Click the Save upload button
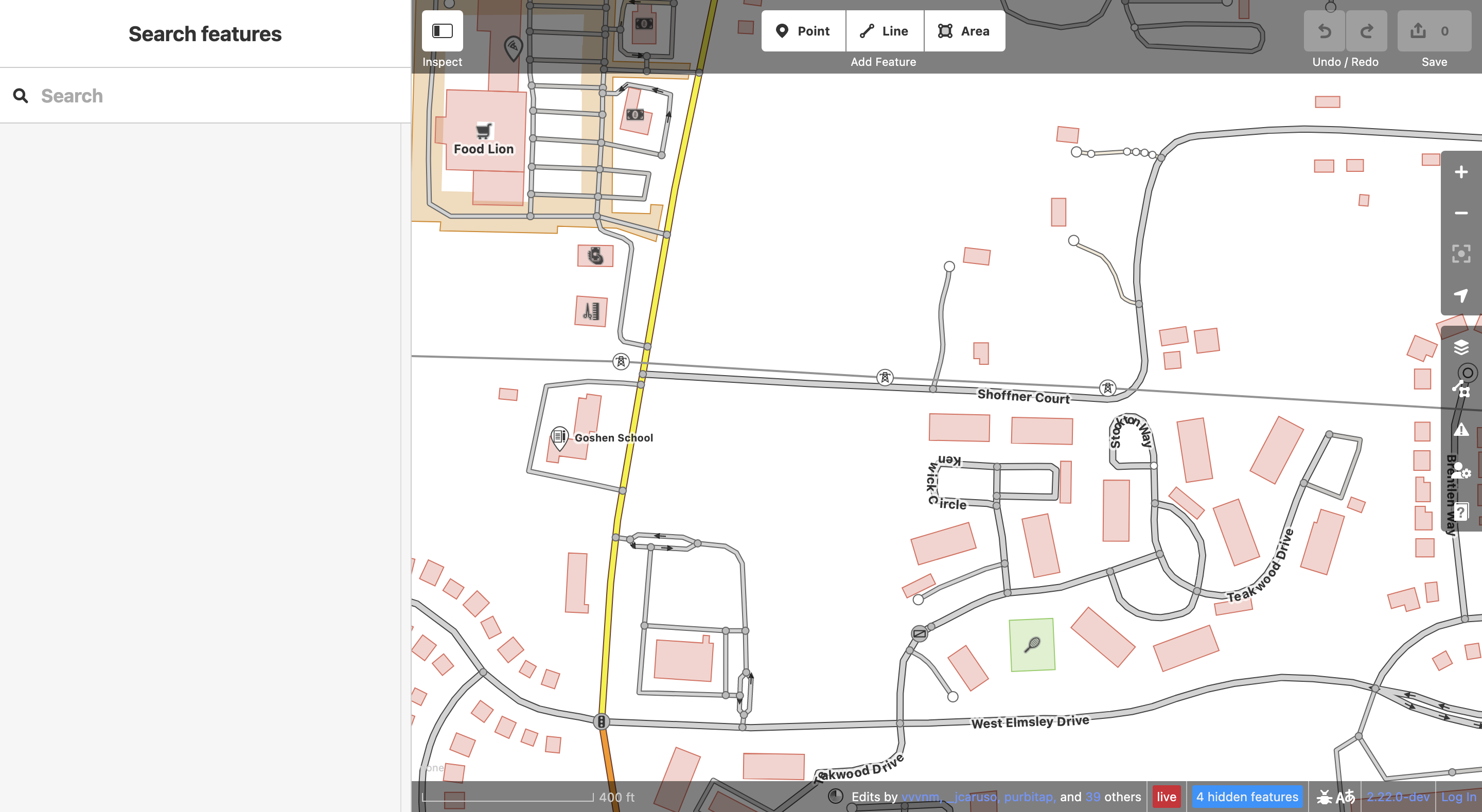The width and height of the screenshot is (1482, 812). tap(1433, 31)
